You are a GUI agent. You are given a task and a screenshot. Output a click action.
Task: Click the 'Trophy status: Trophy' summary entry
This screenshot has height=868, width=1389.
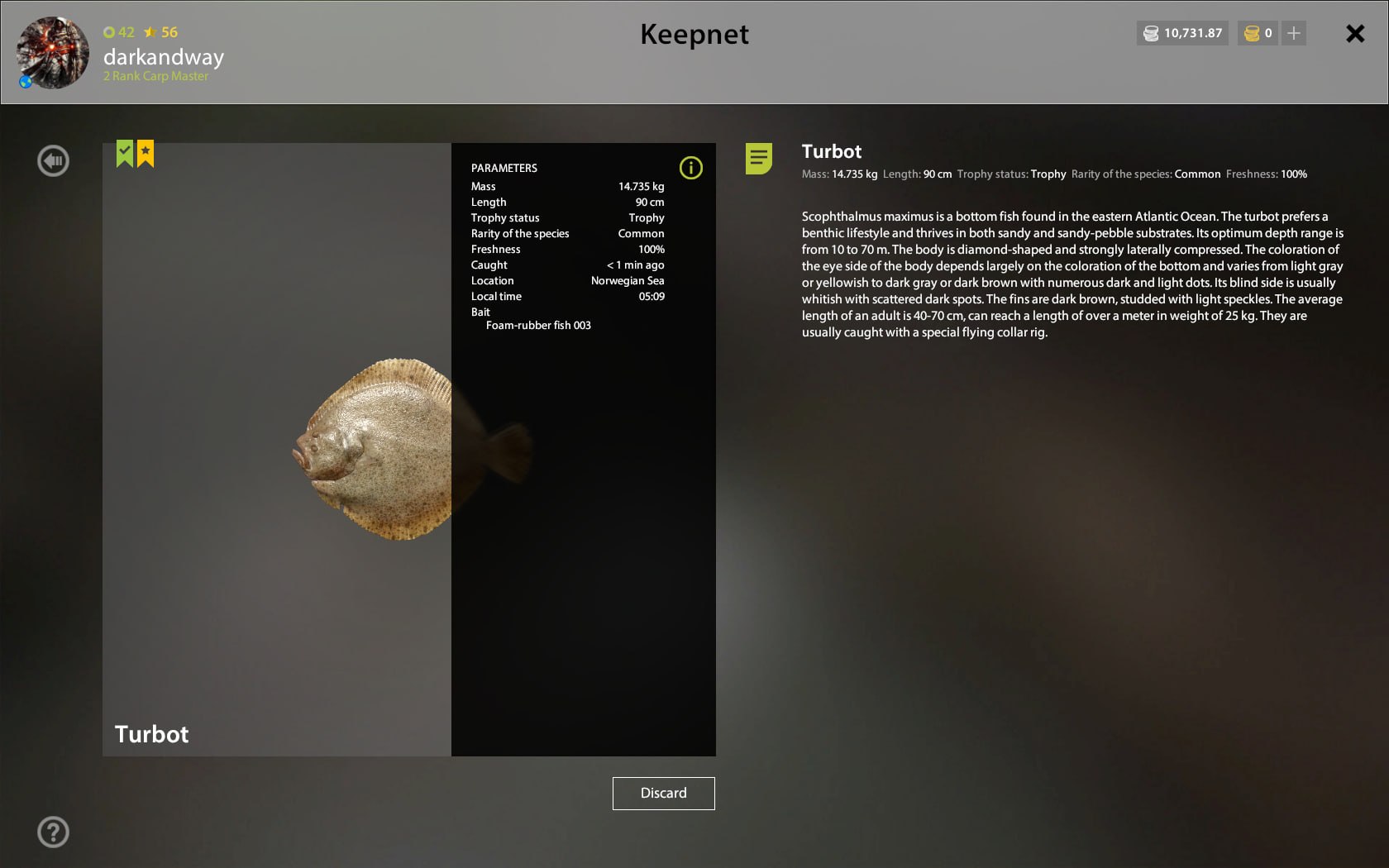pyautogui.click(x=1012, y=174)
